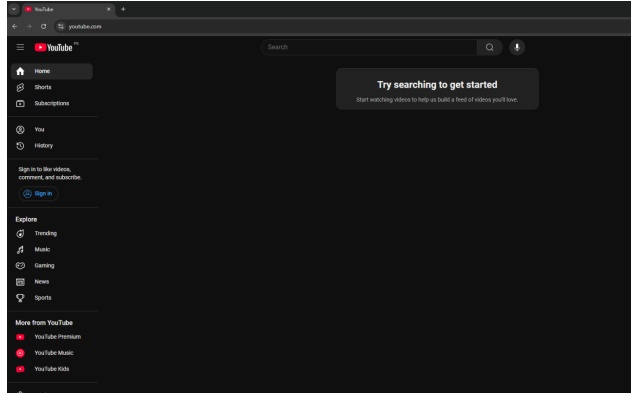Click the YouTube Kids red icon
643x395 pixels.
coord(20,369)
